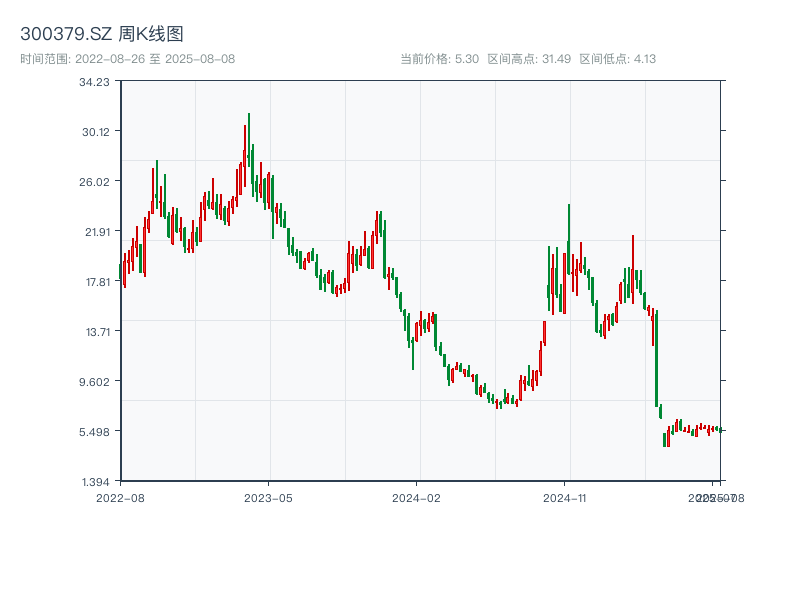This screenshot has width=800, height=600.
Task: Select the 2024-11 date axis marker
Action: [564, 497]
